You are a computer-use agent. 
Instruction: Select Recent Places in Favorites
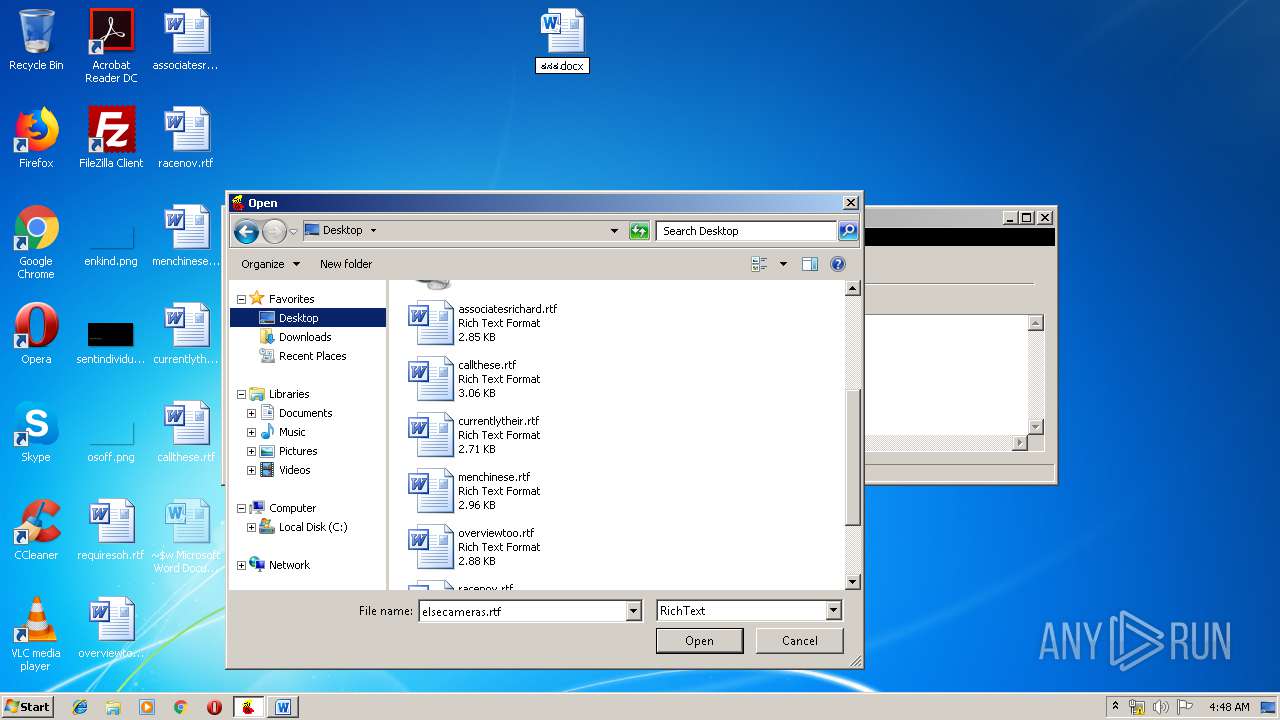312,356
